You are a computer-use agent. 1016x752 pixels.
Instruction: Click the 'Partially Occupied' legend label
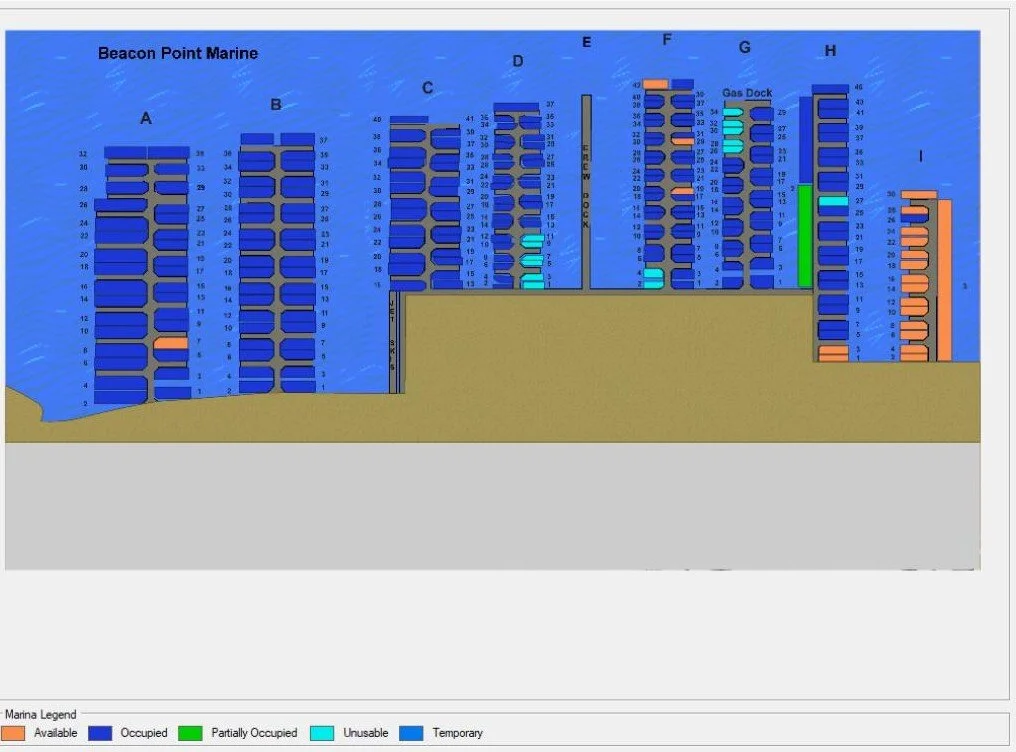tap(254, 733)
